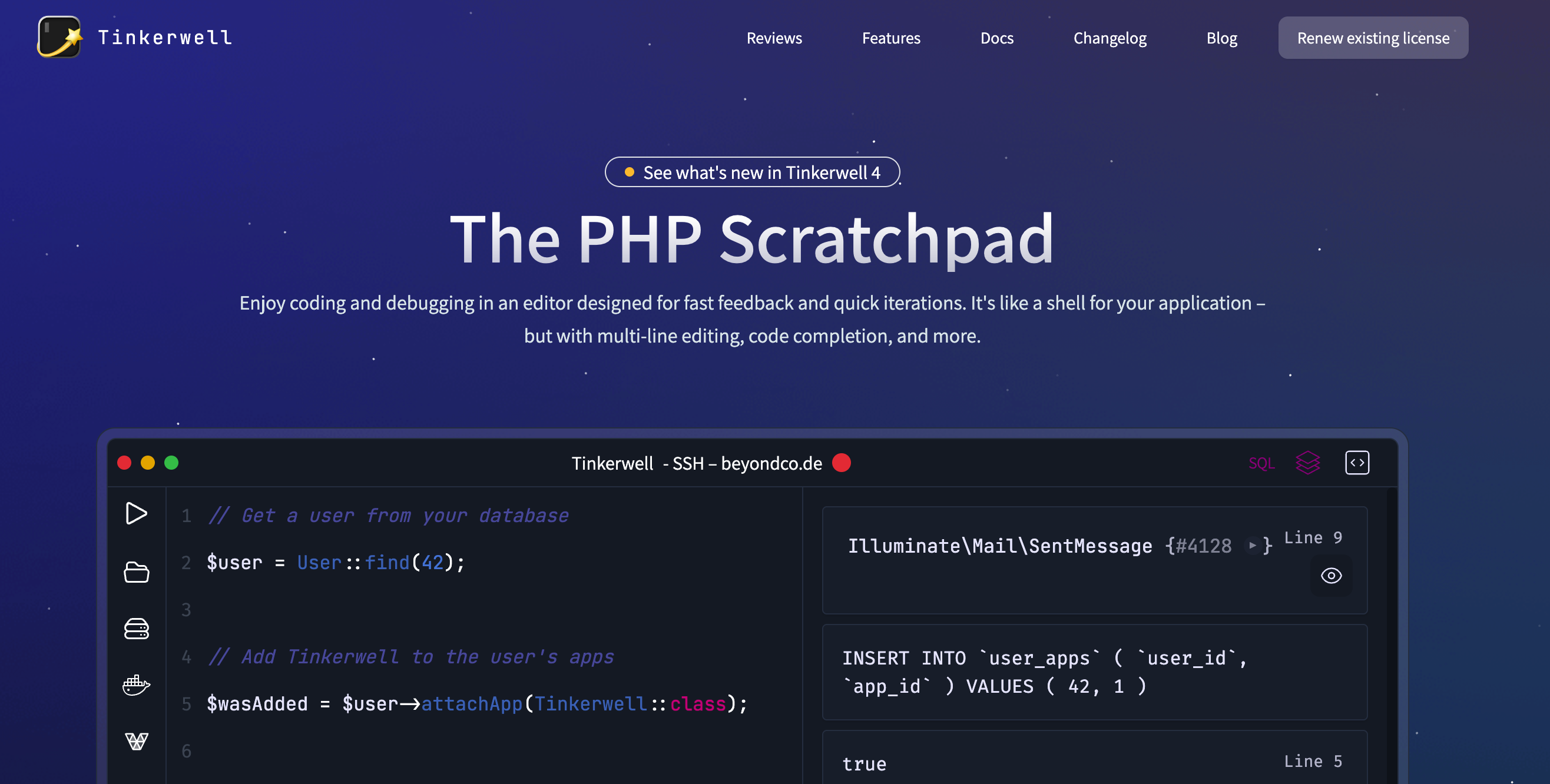
Task: Open the Features navigation menu item
Action: click(x=891, y=37)
